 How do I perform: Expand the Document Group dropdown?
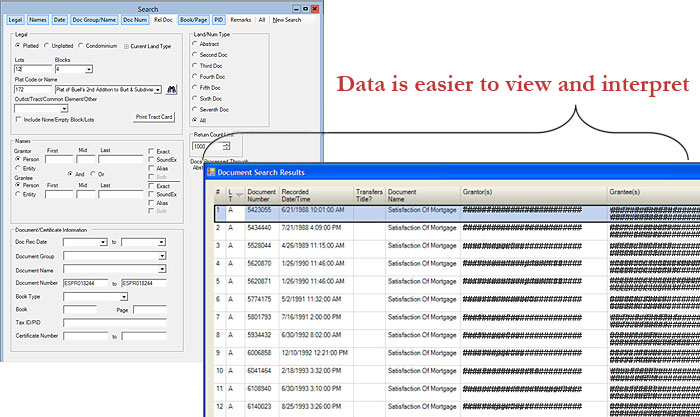[162, 256]
